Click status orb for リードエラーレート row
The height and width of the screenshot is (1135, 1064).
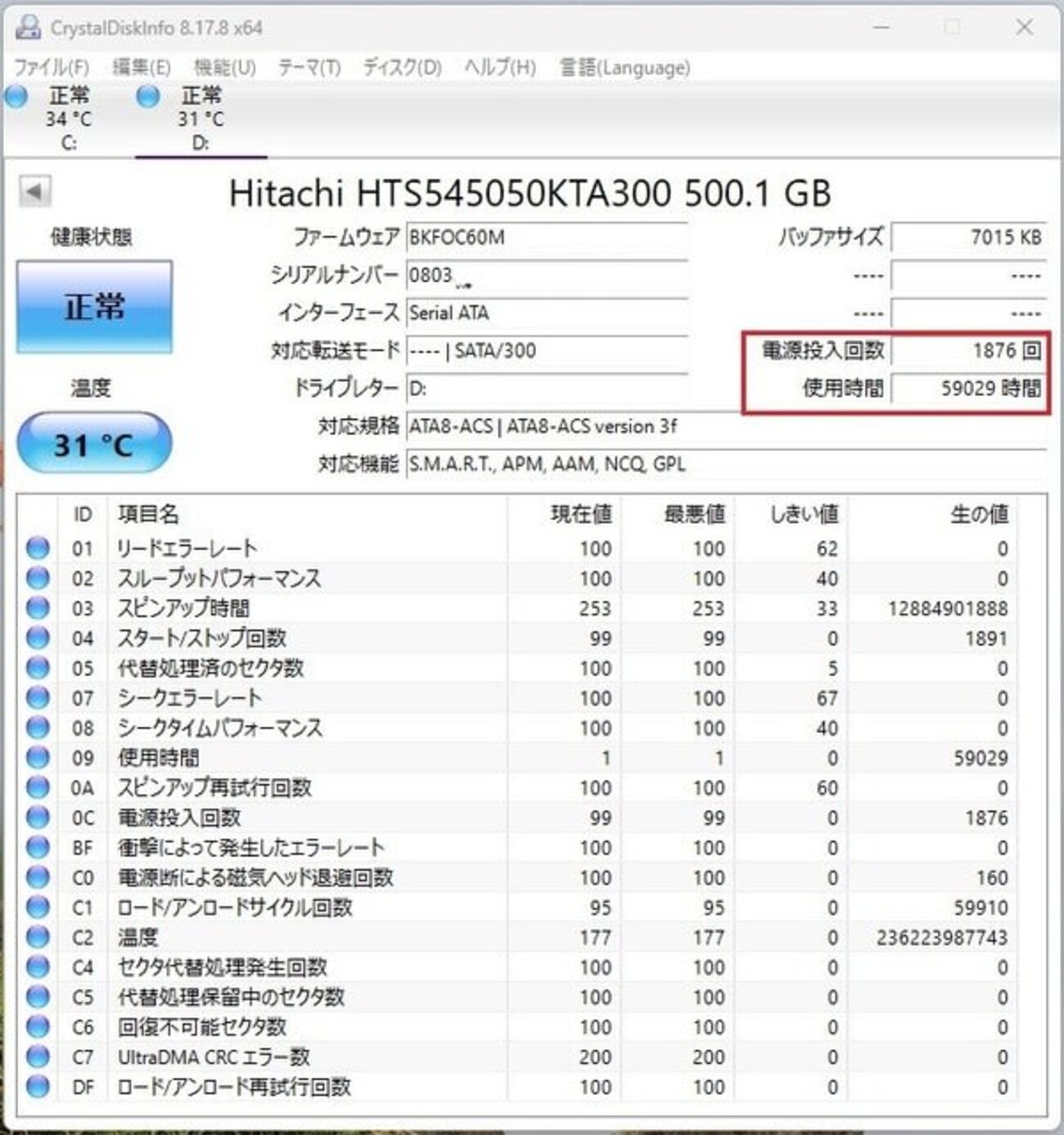[x=38, y=548]
